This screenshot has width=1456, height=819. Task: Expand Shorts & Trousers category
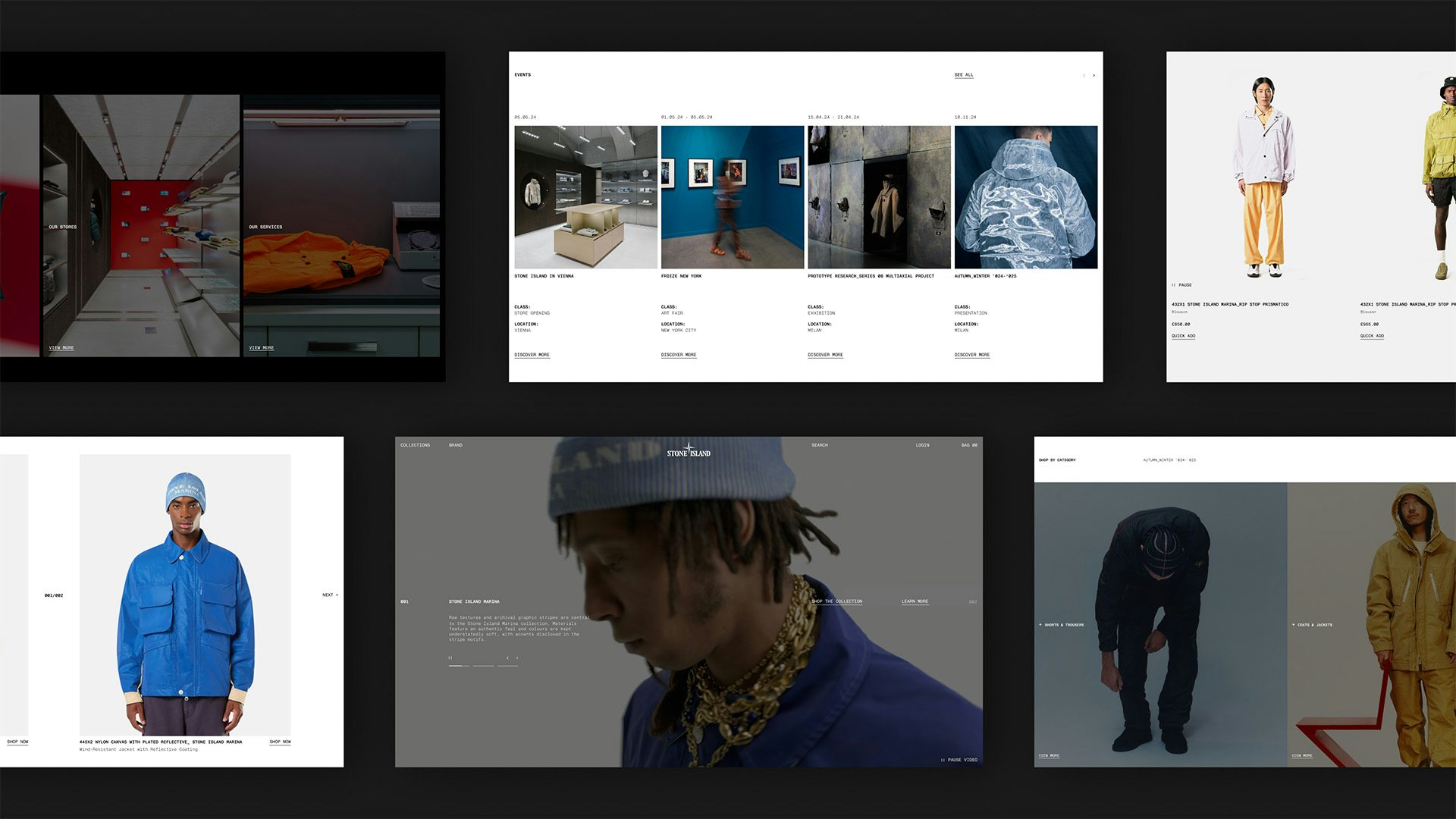pyautogui.click(x=1061, y=625)
